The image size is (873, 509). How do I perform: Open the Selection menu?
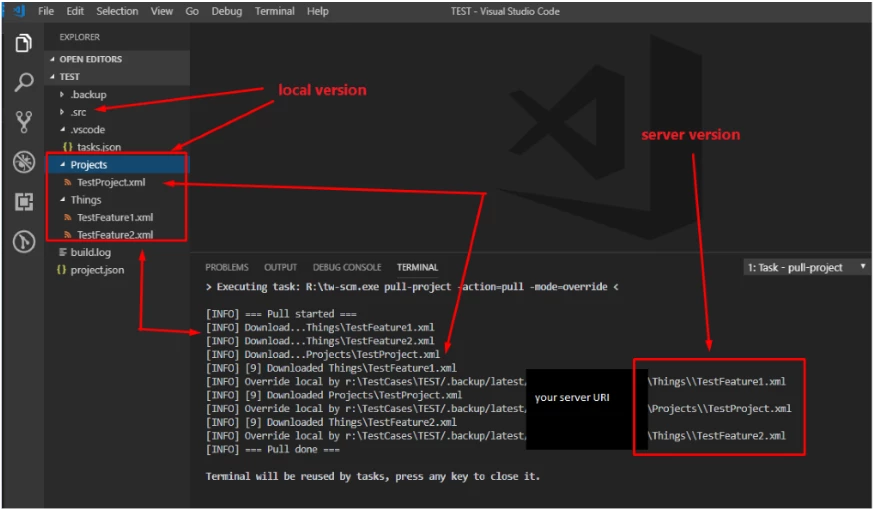coord(117,11)
